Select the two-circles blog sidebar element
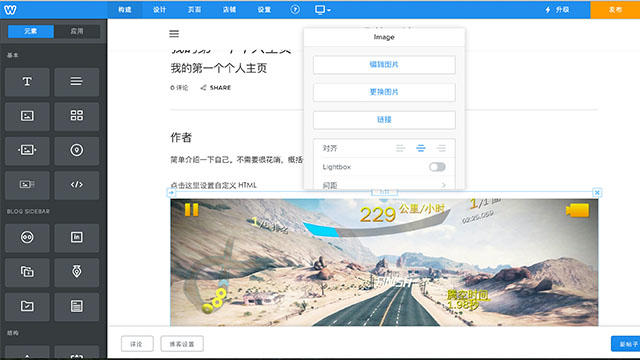Image resolution: width=640 pixels, height=360 pixels. (x=27, y=238)
